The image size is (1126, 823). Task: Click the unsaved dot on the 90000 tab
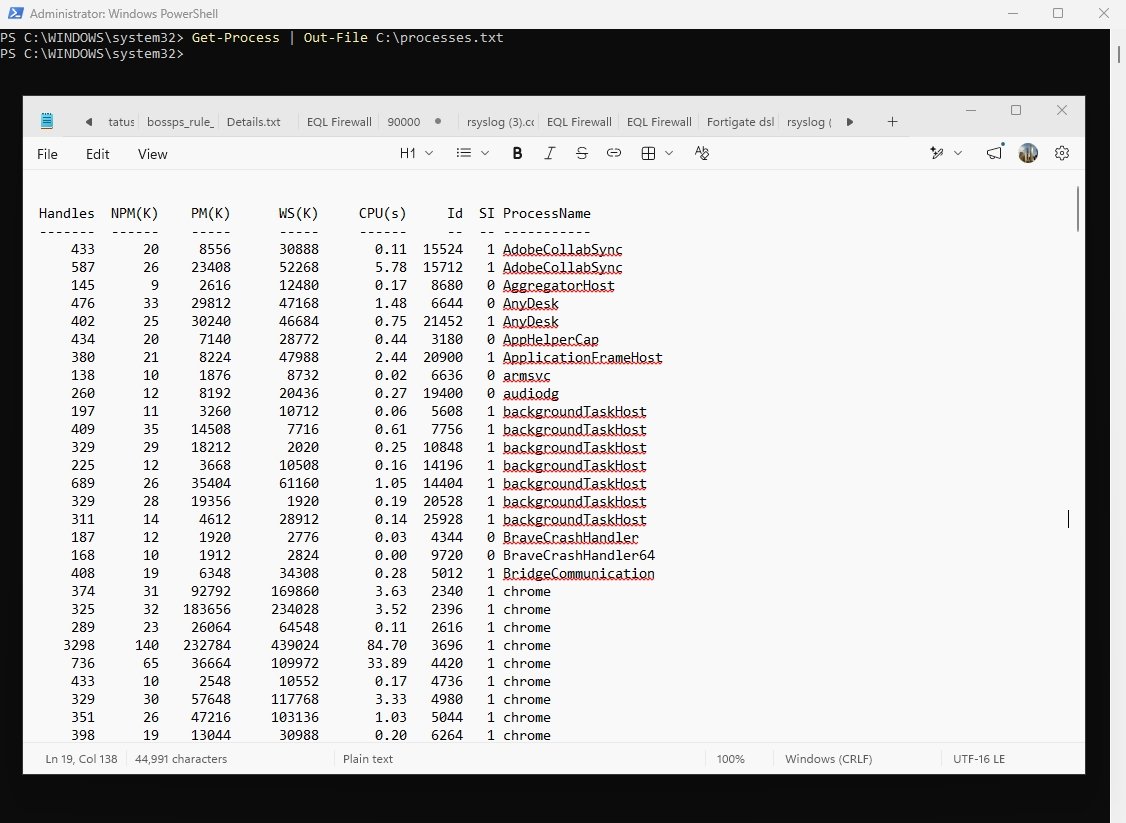(438, 121)
